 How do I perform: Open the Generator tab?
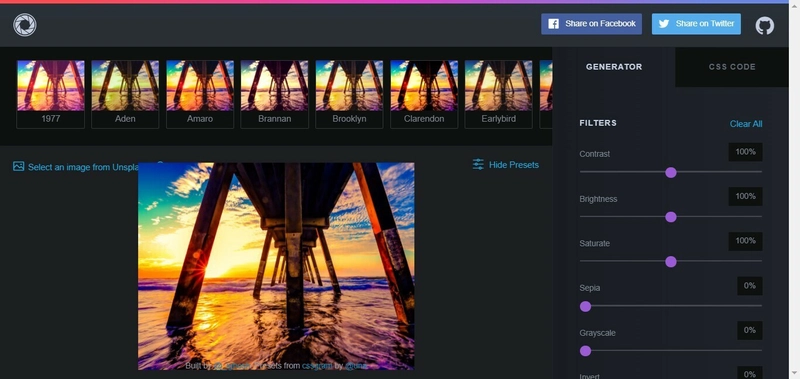(614, 67)
